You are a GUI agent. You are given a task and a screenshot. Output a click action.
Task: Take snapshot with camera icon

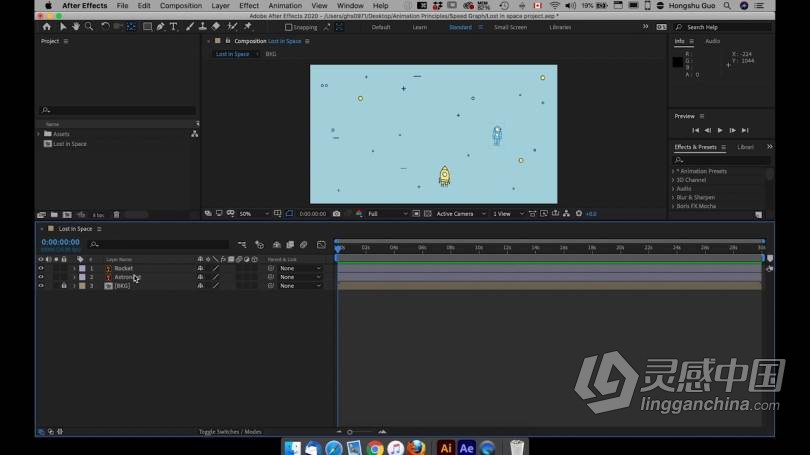[336, 214]
